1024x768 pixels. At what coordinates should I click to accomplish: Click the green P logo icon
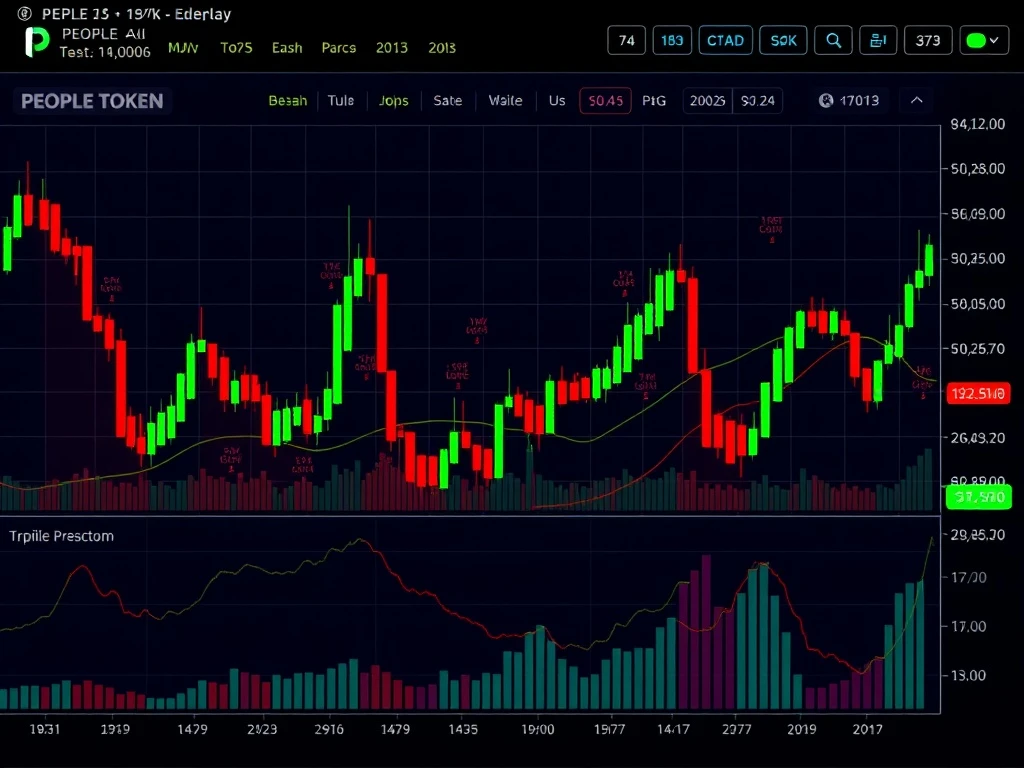37,42
